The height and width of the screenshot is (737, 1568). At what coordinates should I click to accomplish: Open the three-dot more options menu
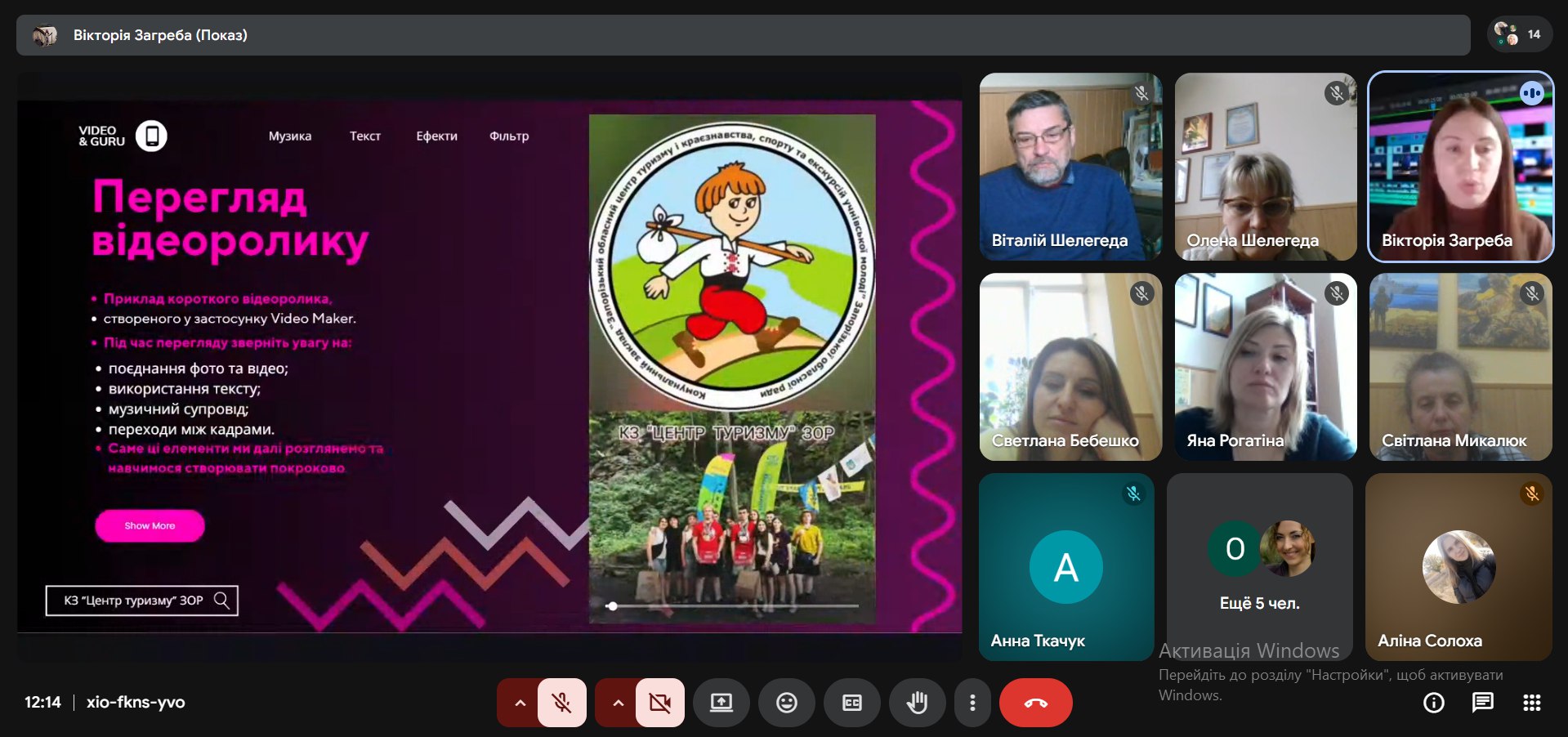click(x=972, y=703)
